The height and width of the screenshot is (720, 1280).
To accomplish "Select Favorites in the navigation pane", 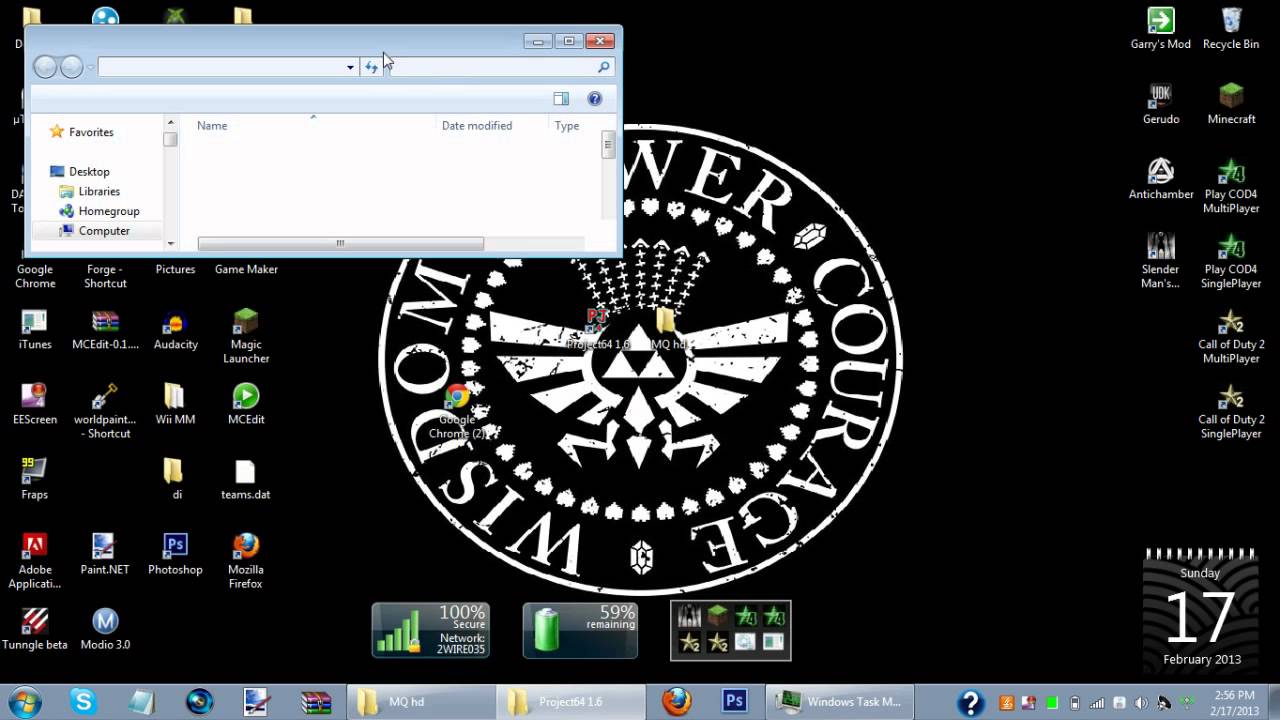I will (91, 132).
